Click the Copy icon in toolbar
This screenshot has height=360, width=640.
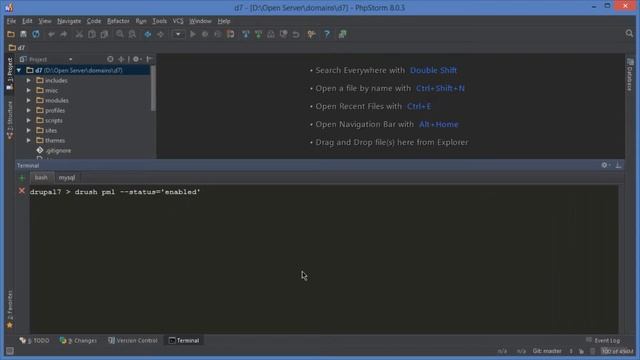[x=92, y=34]
